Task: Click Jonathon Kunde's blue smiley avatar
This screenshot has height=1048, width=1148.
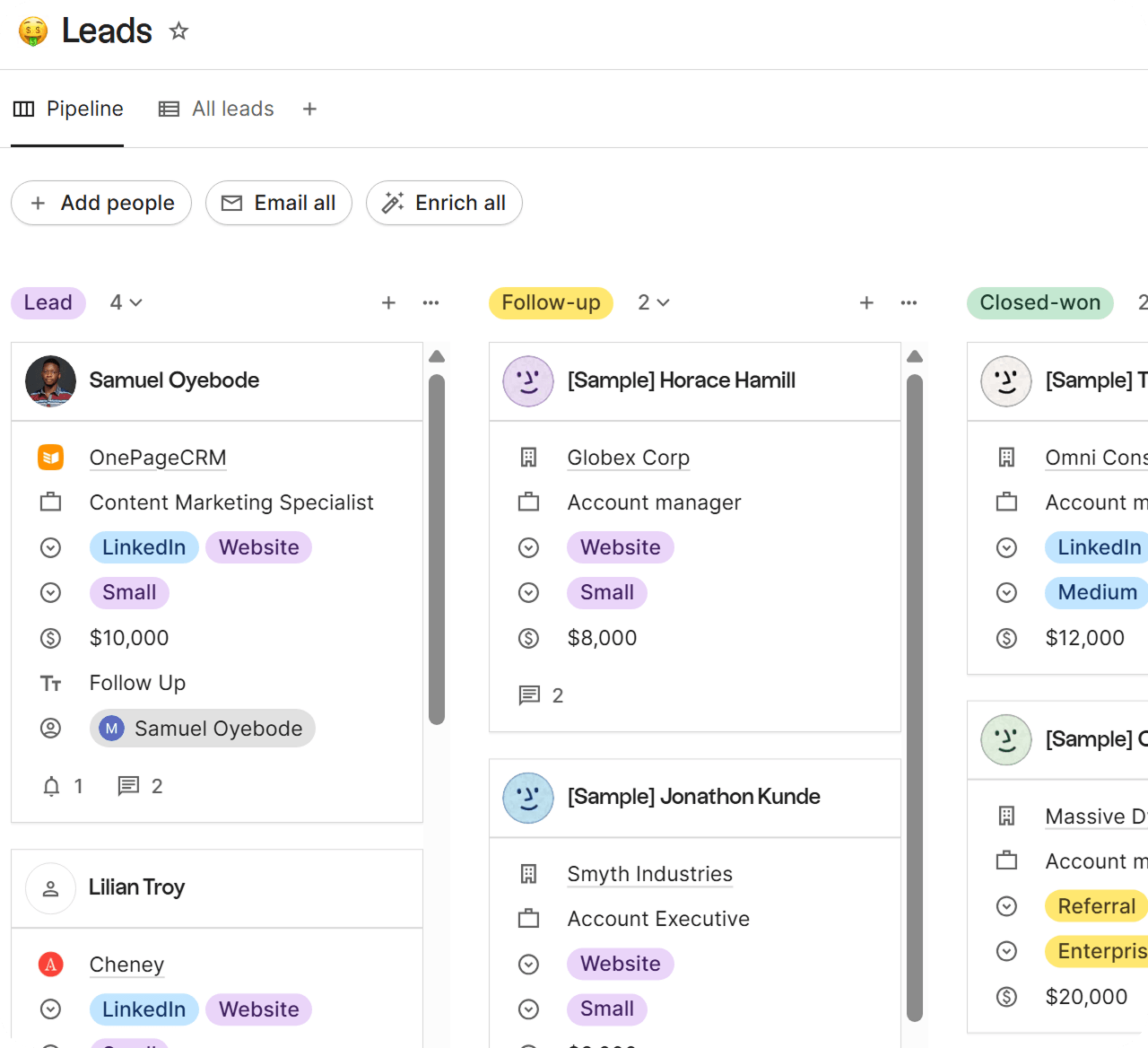Action: click(528, 798)
